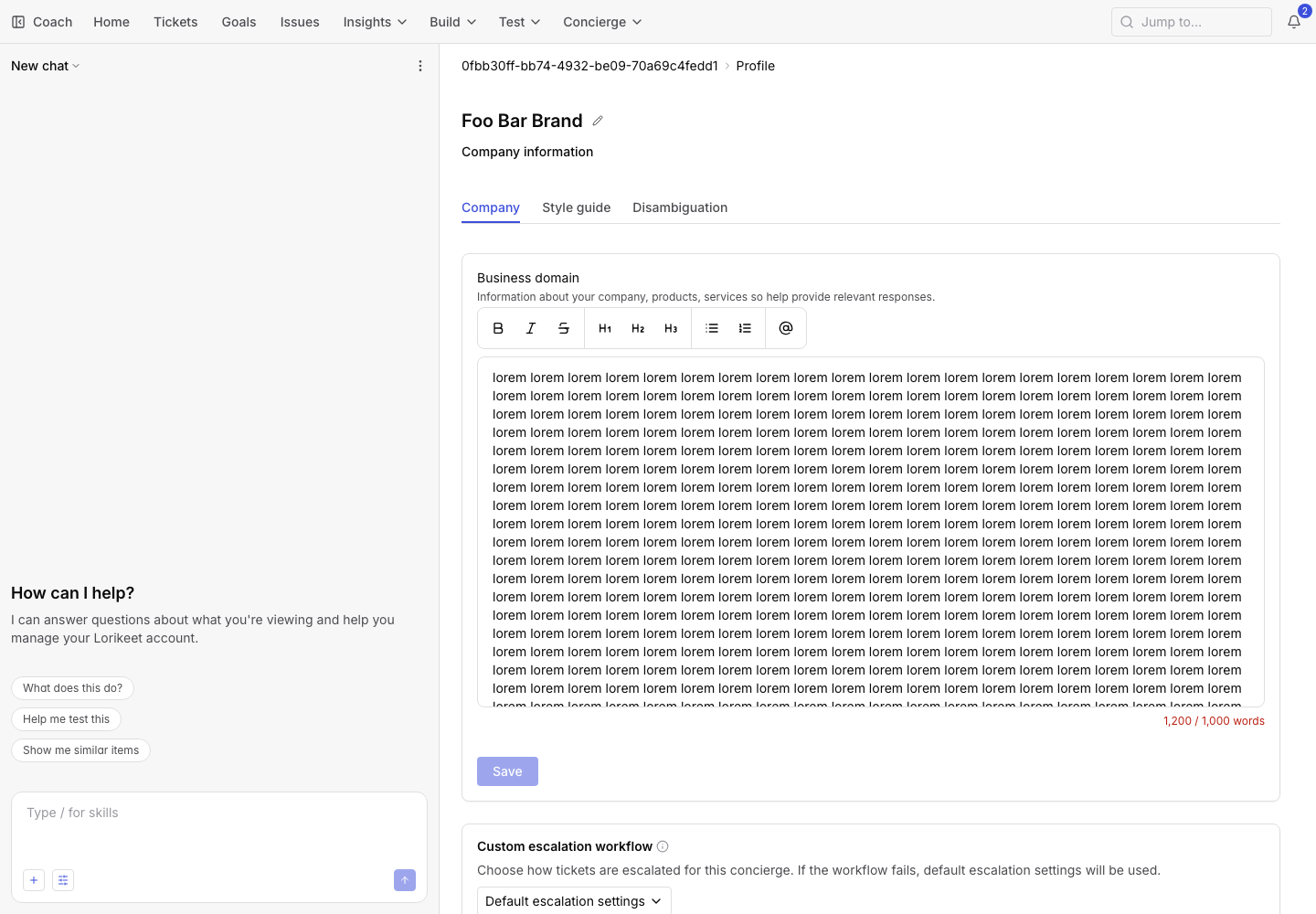This screenshot has height=914, width=1316.
Task: Switch to the Disambiguation tab
Action: pyautogui.click(x=680, y=207)
